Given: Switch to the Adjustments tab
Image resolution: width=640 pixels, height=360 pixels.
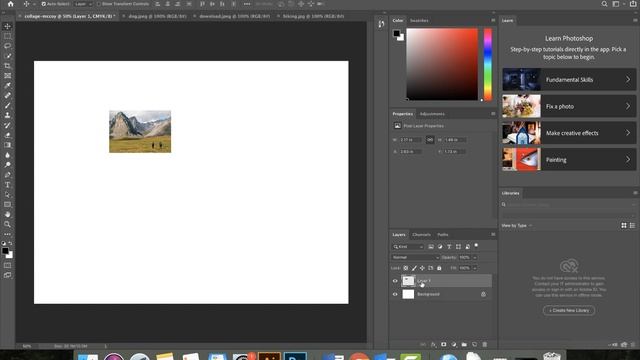Looking at the screenshot, I should point(432,114).
